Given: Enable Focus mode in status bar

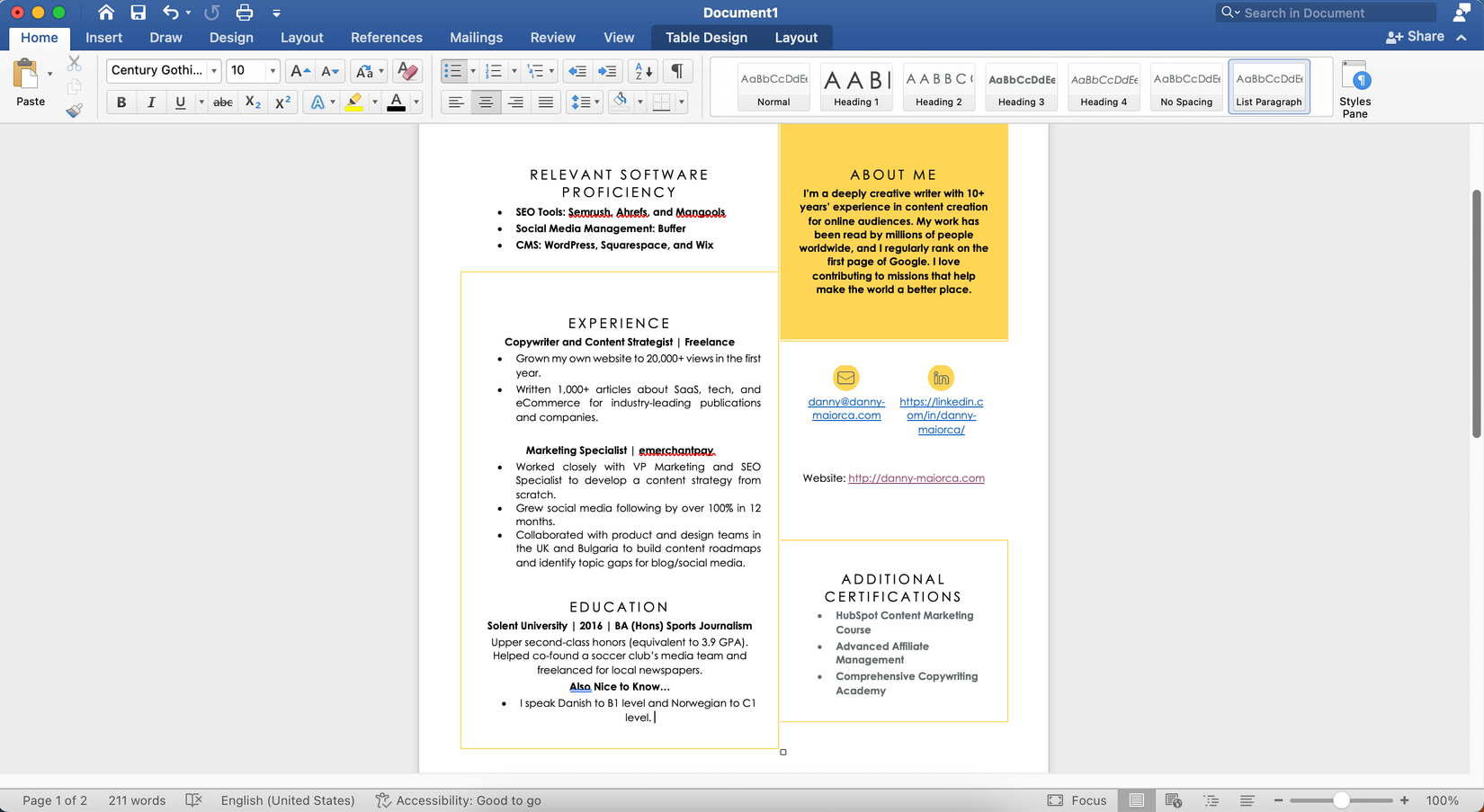Looking at the screenshot, I should [1077, 800].
